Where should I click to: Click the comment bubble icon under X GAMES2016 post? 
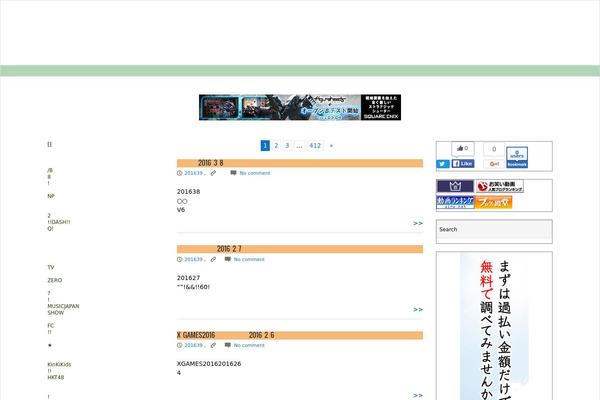pyautogui.click(x=228, y=345)
